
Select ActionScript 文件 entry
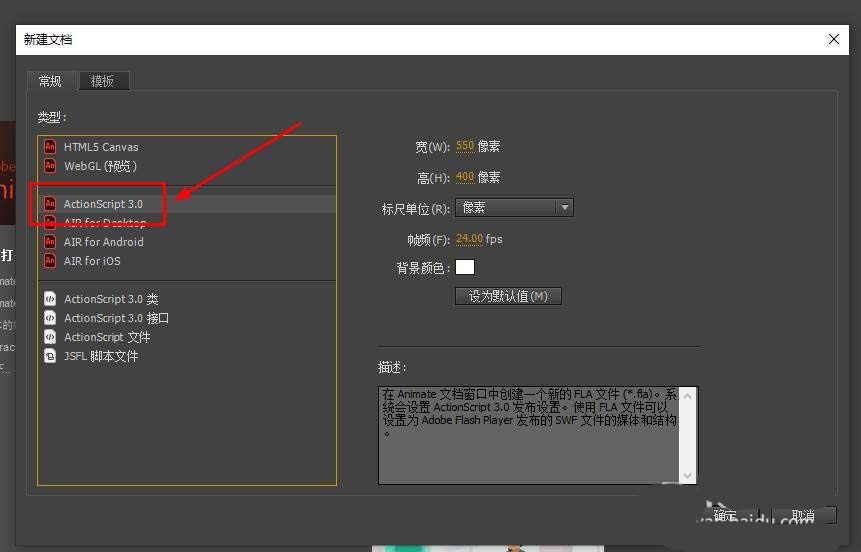[187, 337]
